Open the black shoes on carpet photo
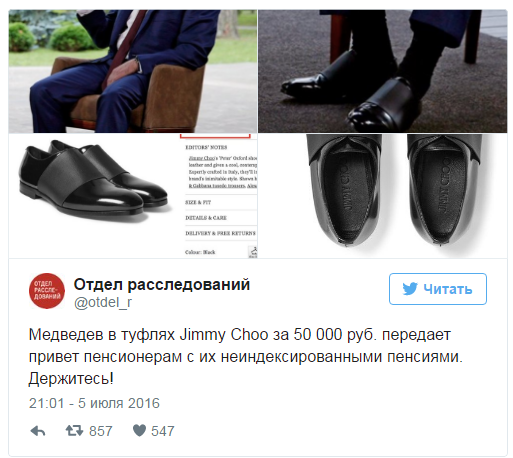The image size is (513, 458). point(383,71)
